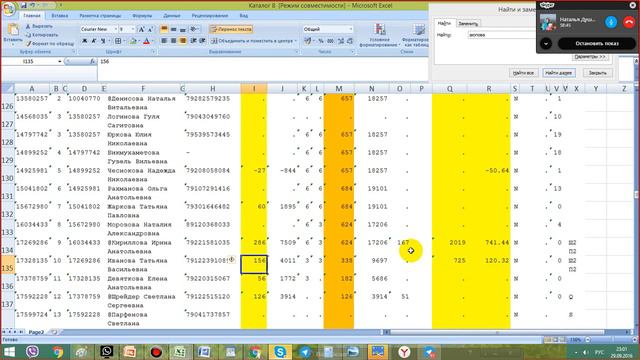640x360 pixels.
Task: Toggle bold formatting Ж
Action: coord(84,41)
